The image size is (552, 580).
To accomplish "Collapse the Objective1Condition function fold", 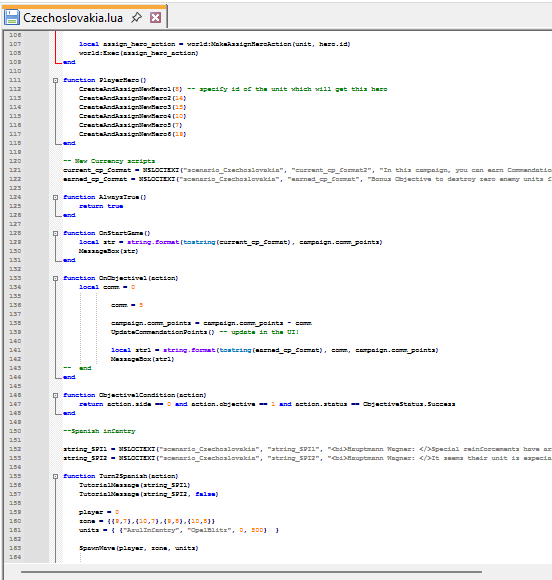I will click(55, 395).
